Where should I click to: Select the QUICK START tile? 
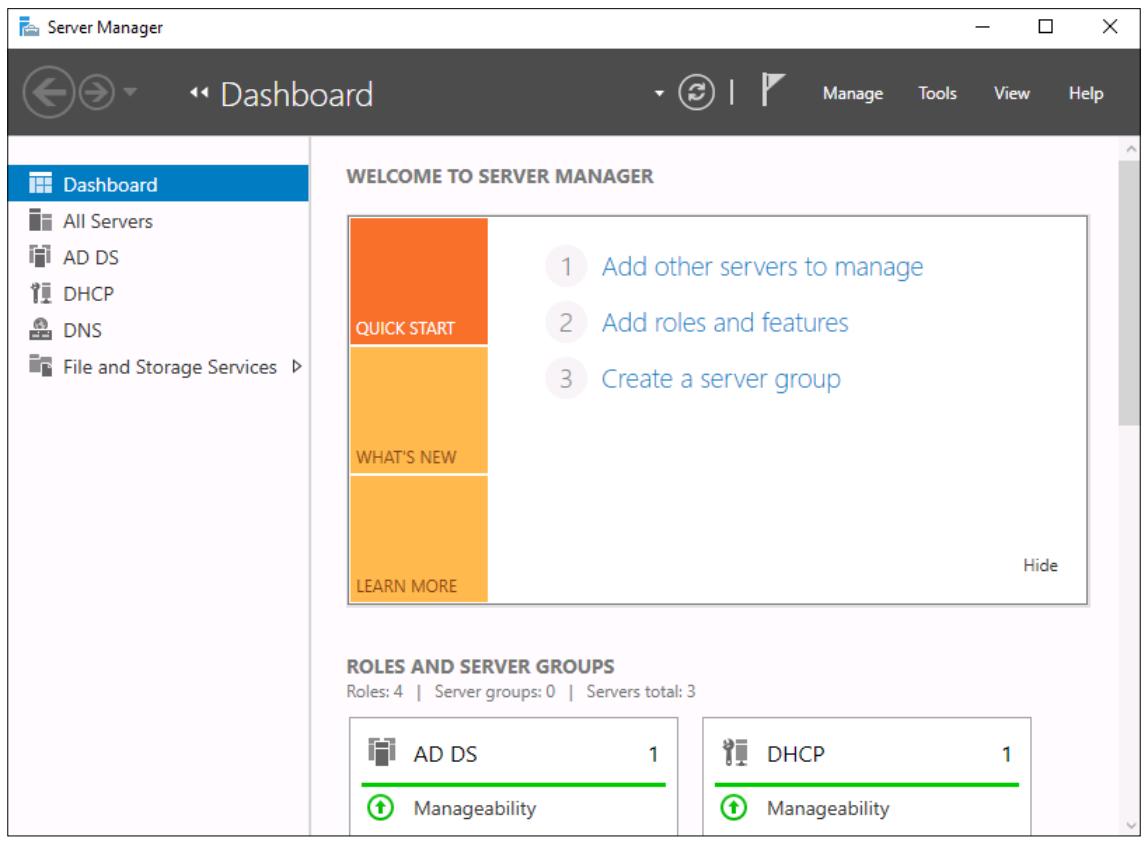419,281
